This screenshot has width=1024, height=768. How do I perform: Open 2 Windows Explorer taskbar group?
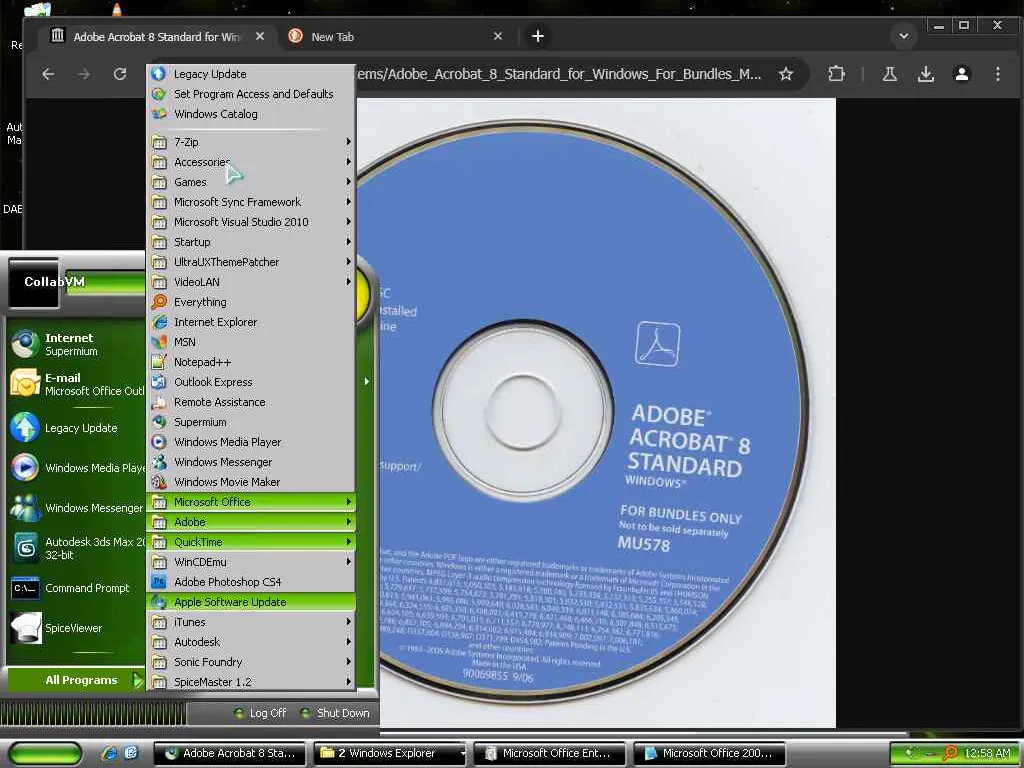tap(390, 754)
